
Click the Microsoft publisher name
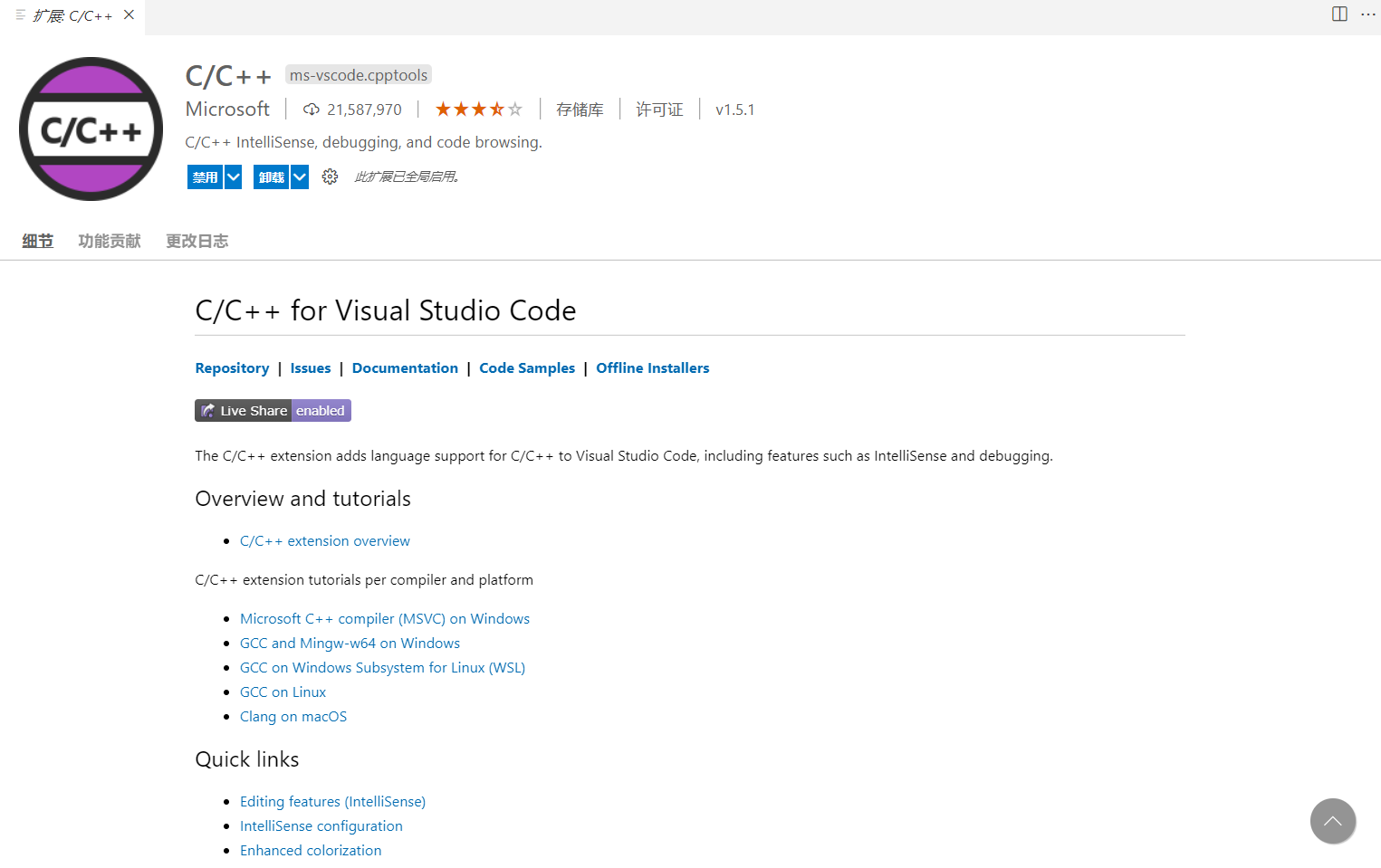[x=227, y=109]
